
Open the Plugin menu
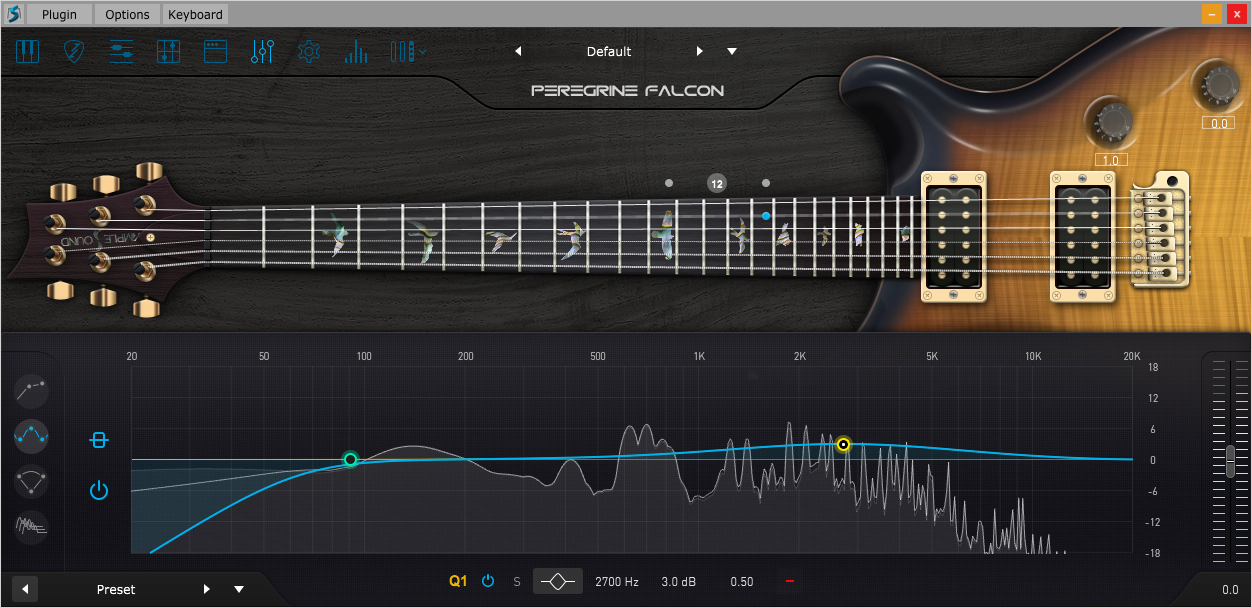[59, 14]
